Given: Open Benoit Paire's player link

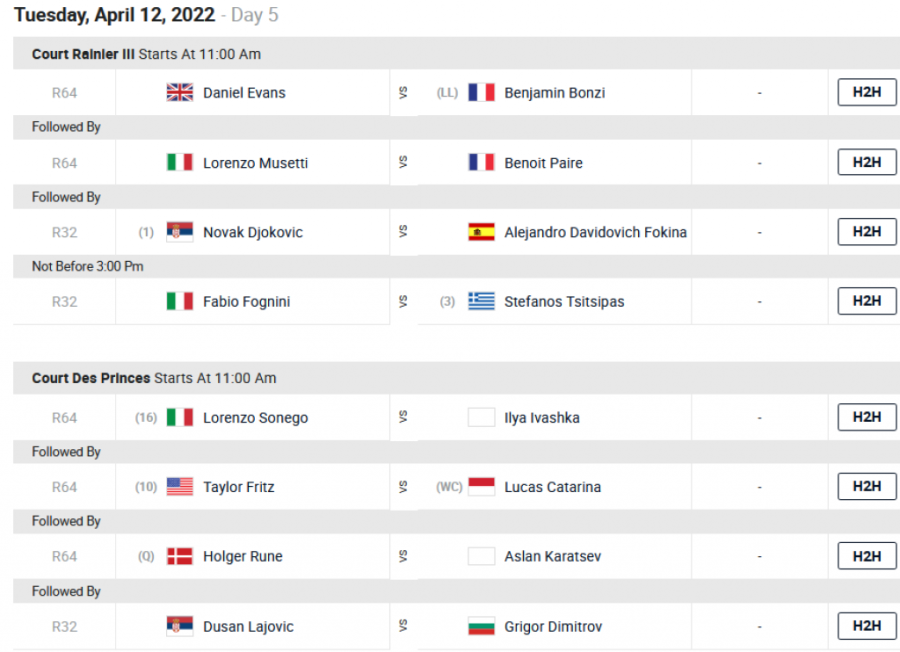Looking at the screenshot, I should (x=543, y=163).
